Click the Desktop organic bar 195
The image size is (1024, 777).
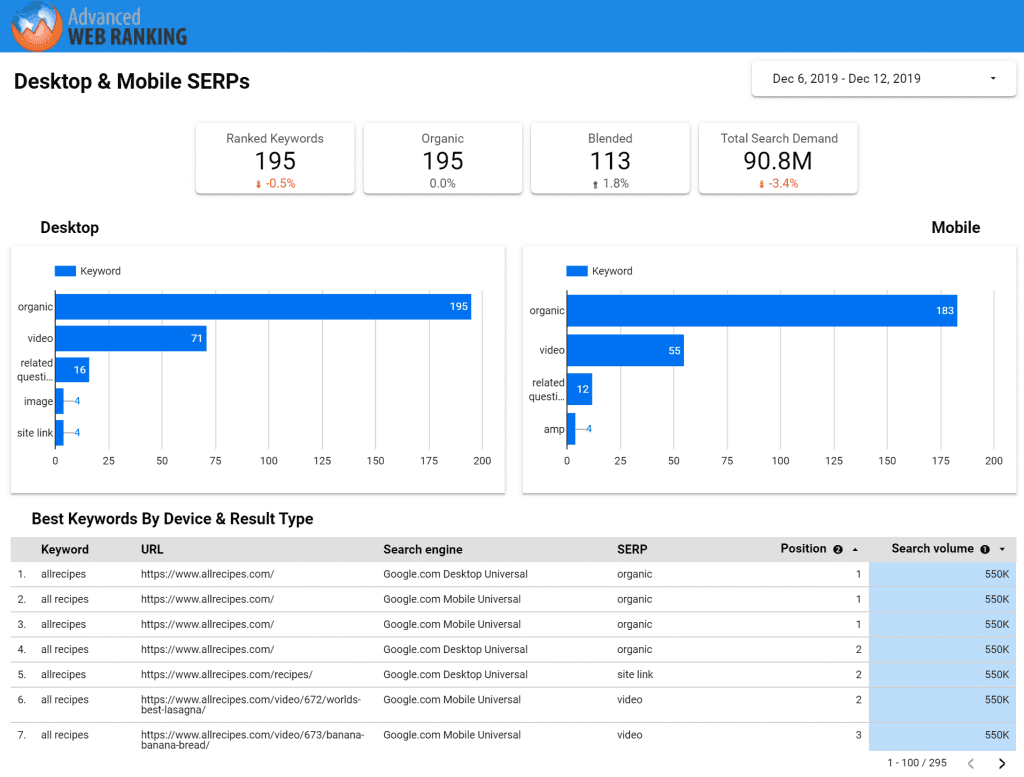(263, 307)
